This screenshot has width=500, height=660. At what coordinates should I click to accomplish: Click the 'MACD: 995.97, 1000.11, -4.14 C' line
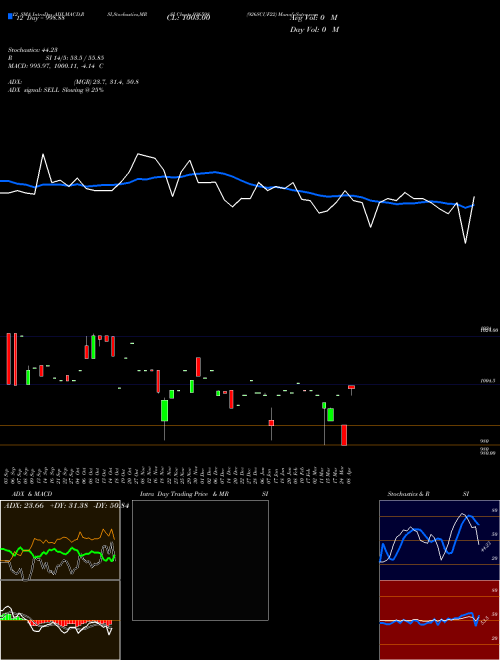pos(56,66)
